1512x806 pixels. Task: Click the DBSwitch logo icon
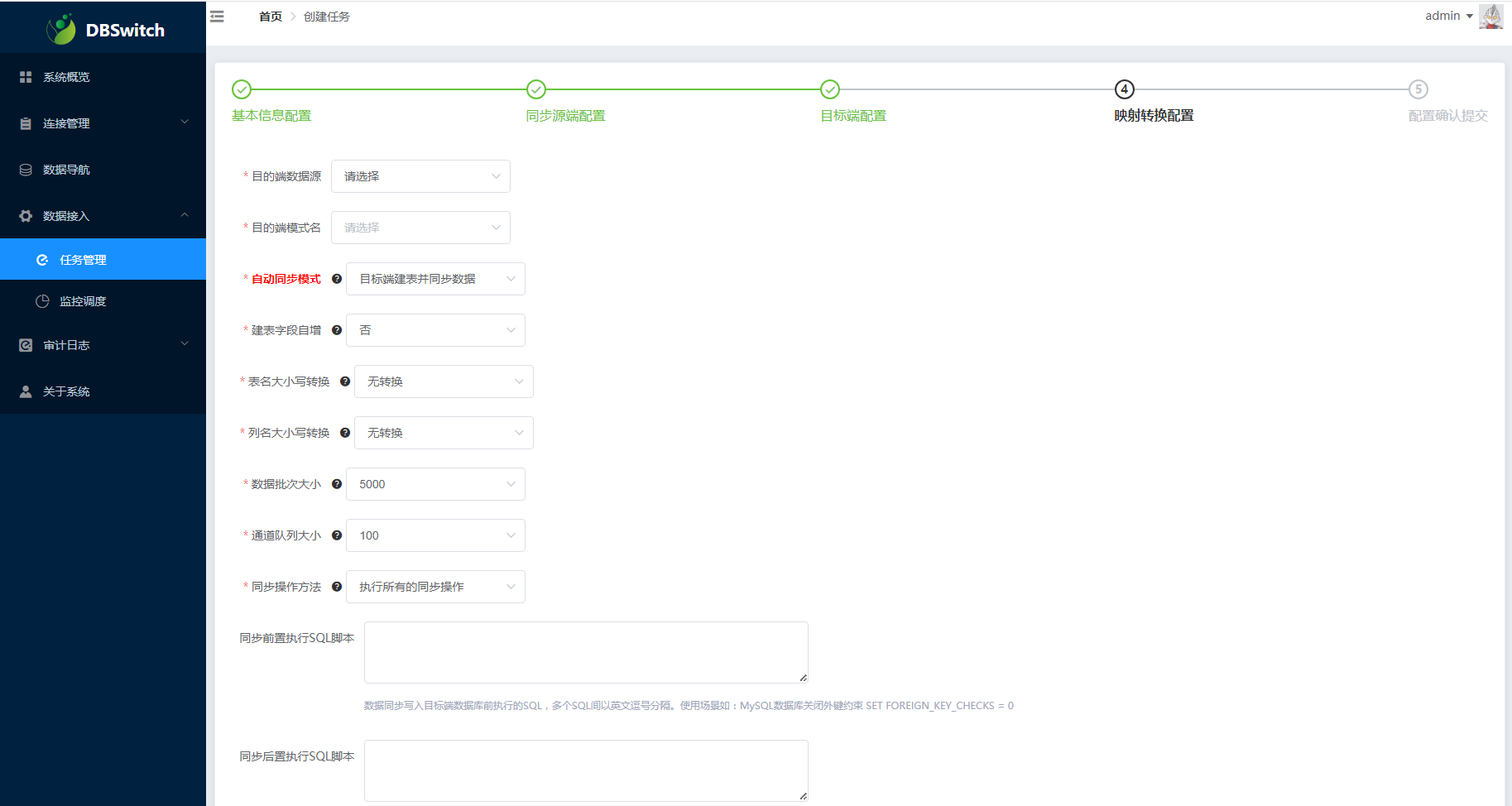[x=61, y=30]
